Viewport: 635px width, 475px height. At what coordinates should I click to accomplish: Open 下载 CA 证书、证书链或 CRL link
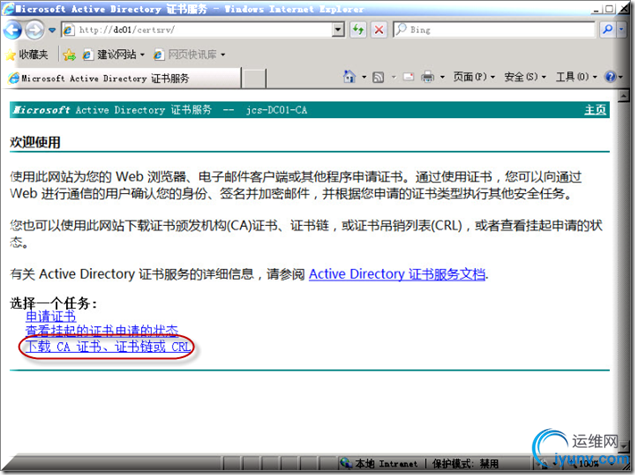pyautogui.click(x=108, y=347)
